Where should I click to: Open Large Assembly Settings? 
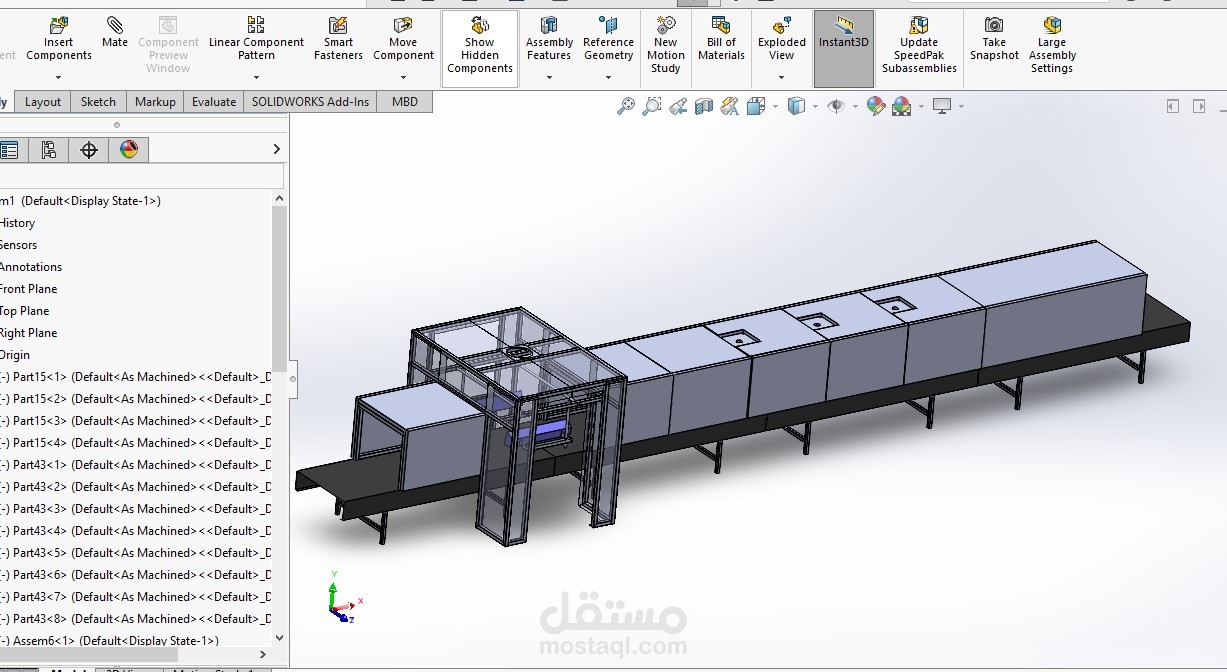[x=1052, y=45]
